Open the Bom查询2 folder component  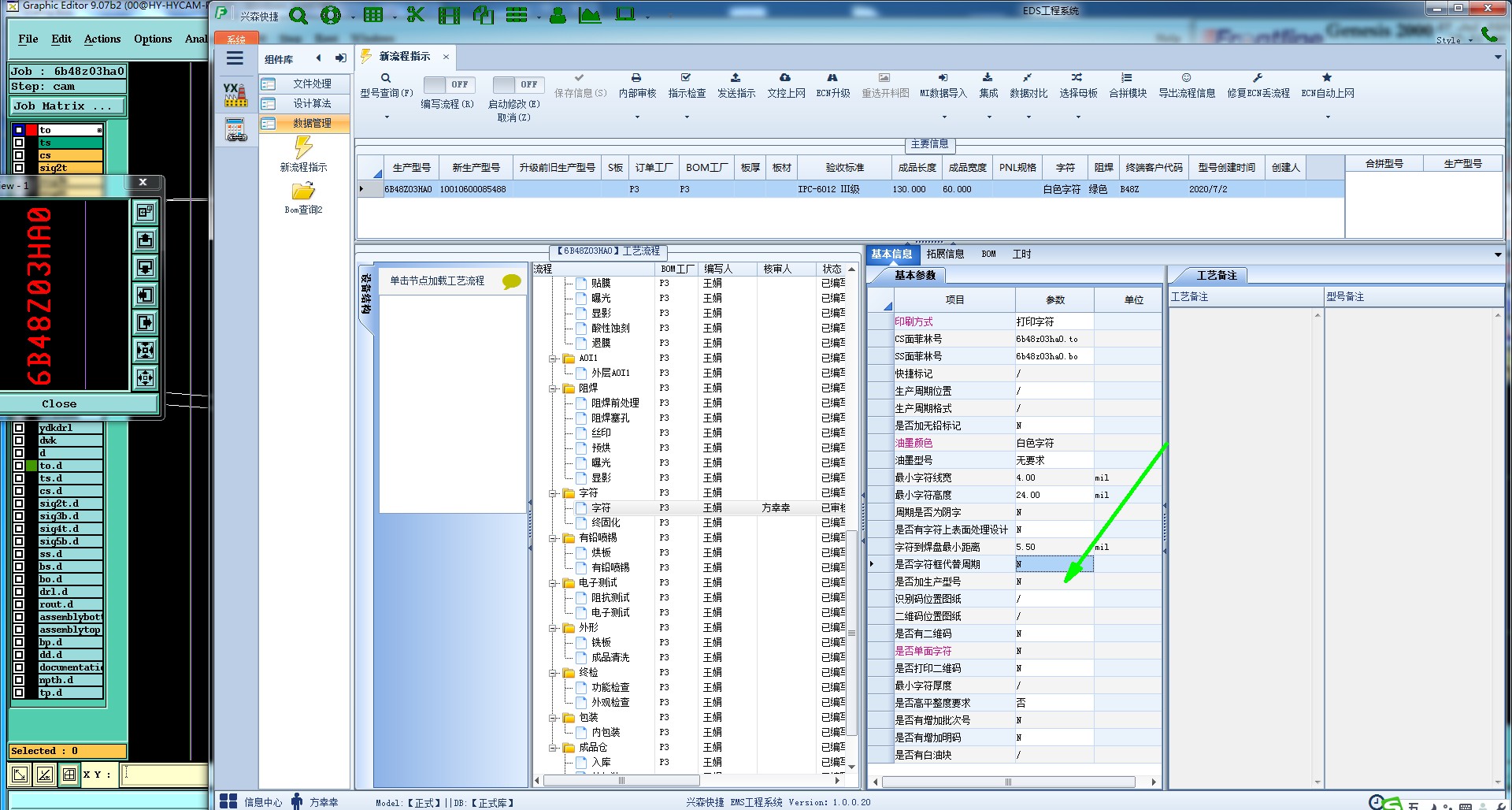[x=303, y=191]
